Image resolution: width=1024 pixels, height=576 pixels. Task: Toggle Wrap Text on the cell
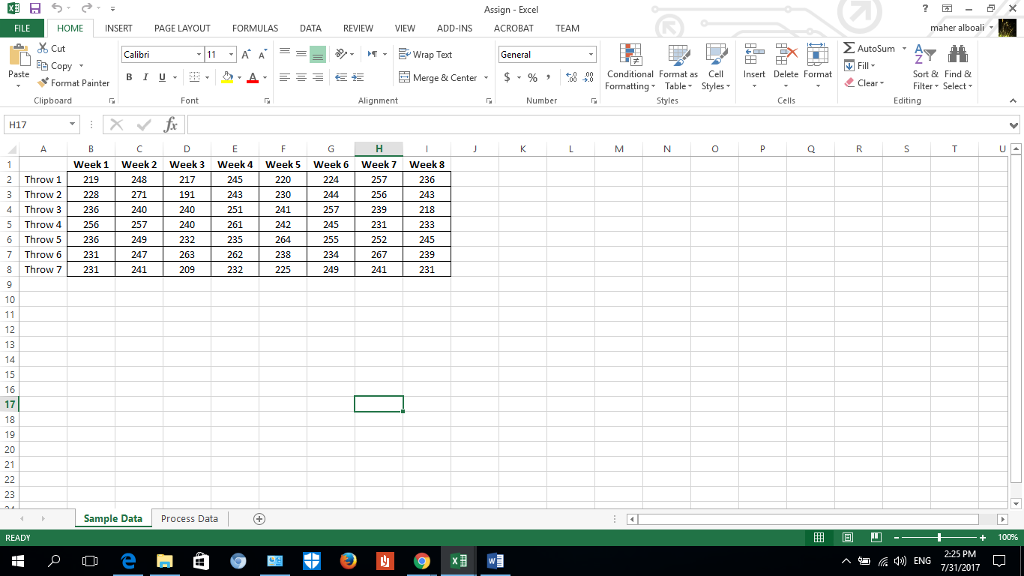[x=425, y=55]
